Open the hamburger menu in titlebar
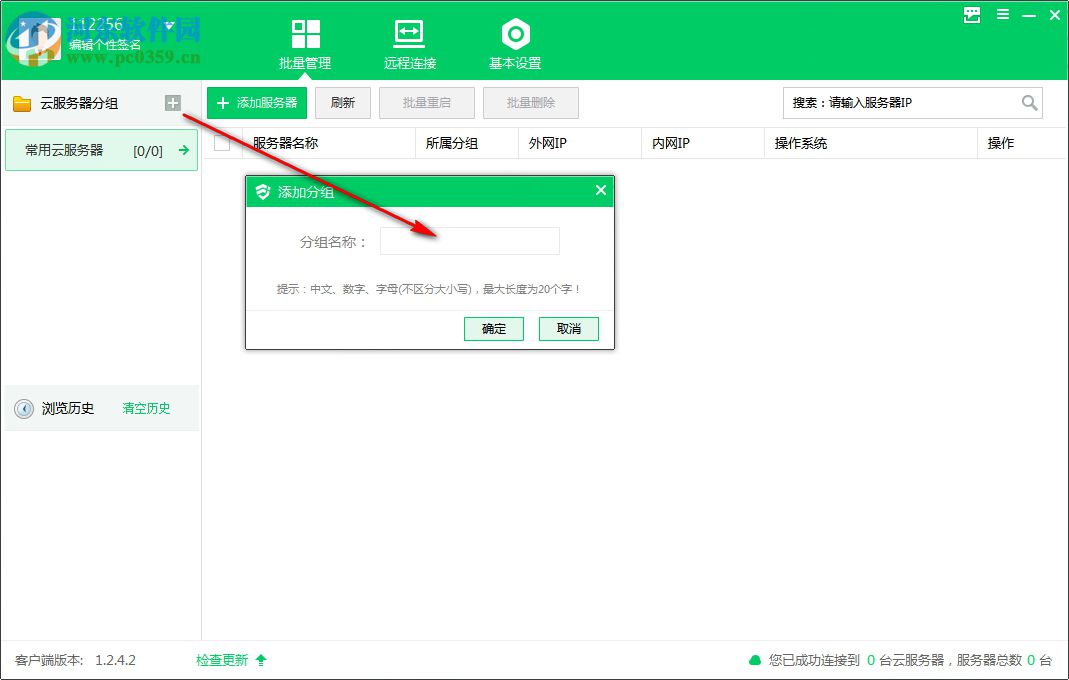1069x680 pixels. pyautogui.click(x=1002, y=15)
